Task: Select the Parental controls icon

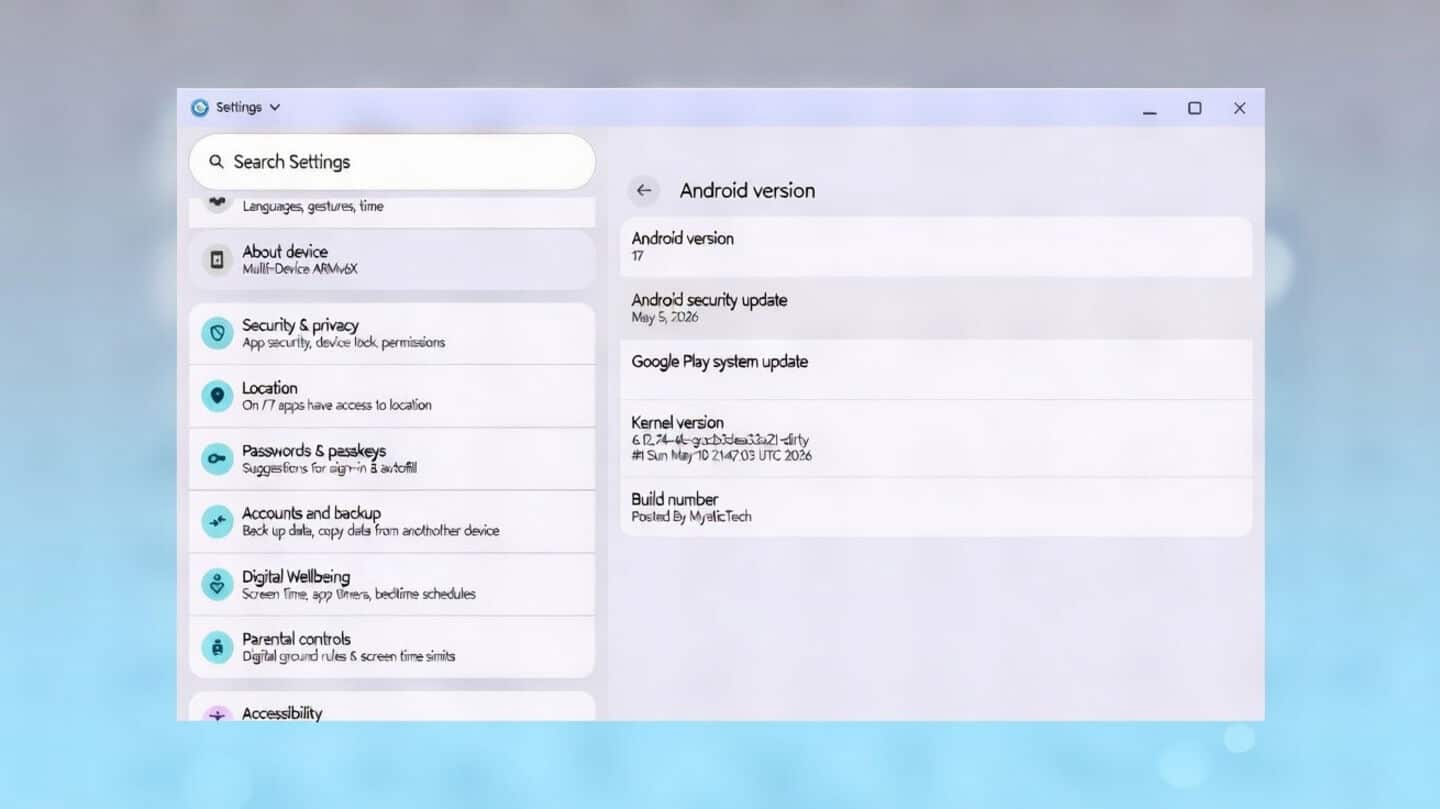Action: point(217,647)
